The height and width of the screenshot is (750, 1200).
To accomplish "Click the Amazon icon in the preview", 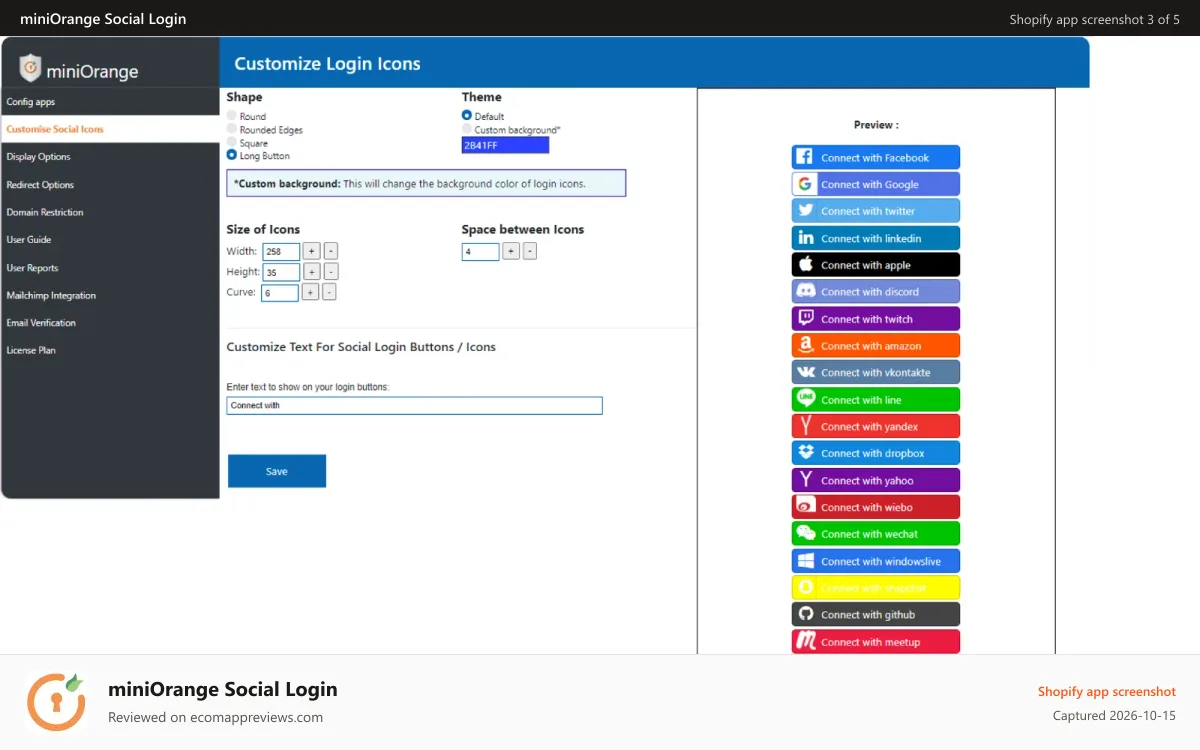I will 805,346.
